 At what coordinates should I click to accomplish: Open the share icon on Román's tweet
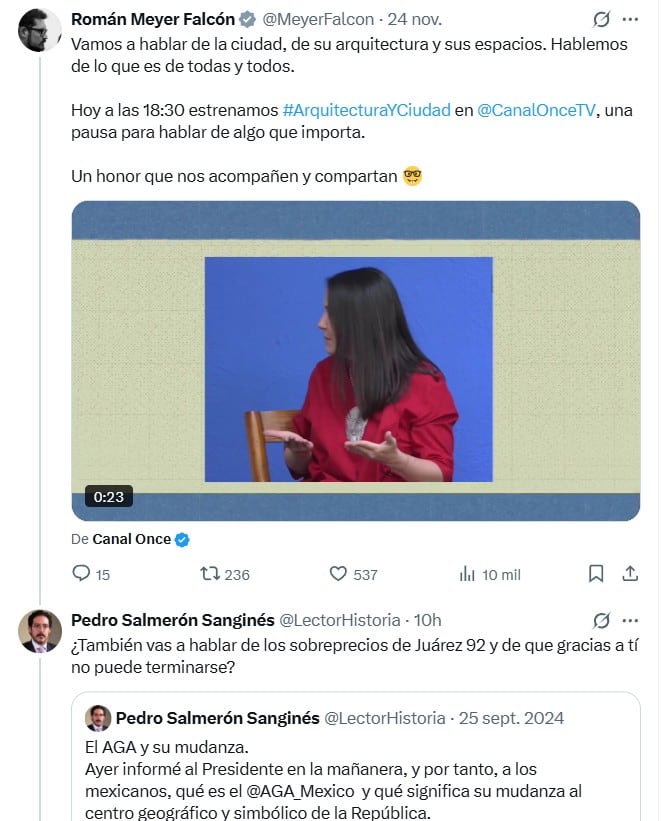point(631,574)
